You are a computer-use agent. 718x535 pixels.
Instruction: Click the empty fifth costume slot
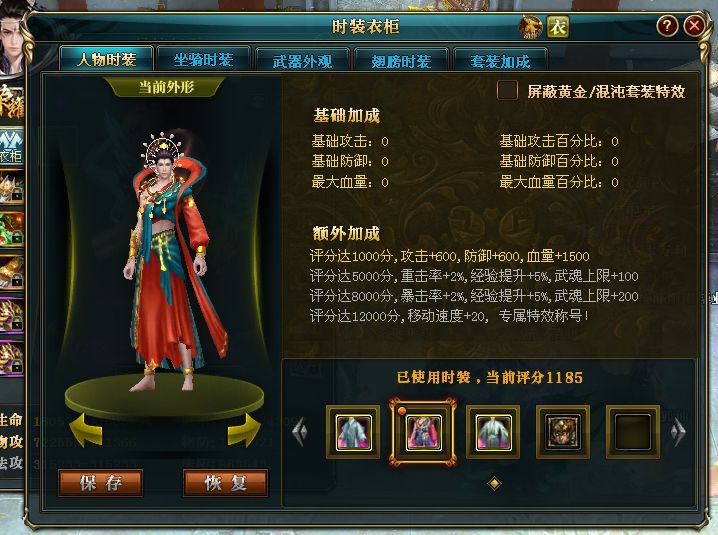(633, 432)
